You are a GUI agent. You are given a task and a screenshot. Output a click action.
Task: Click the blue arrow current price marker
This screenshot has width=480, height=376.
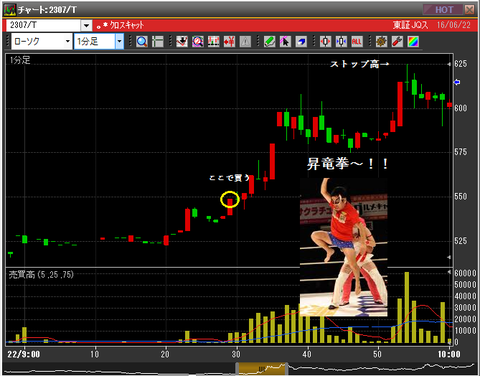(457, 82)
